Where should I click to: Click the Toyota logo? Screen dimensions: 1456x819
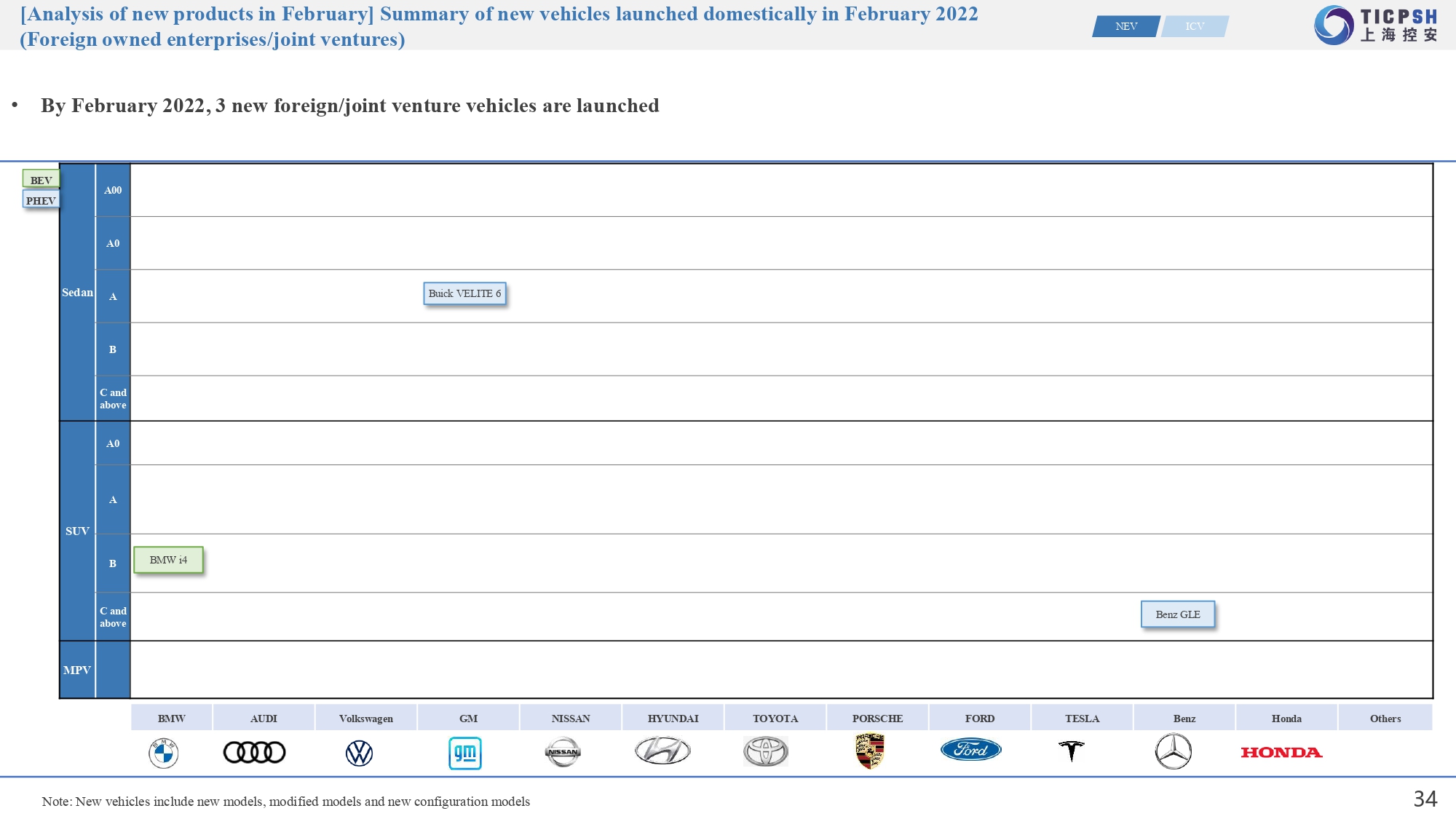(765, 751)
